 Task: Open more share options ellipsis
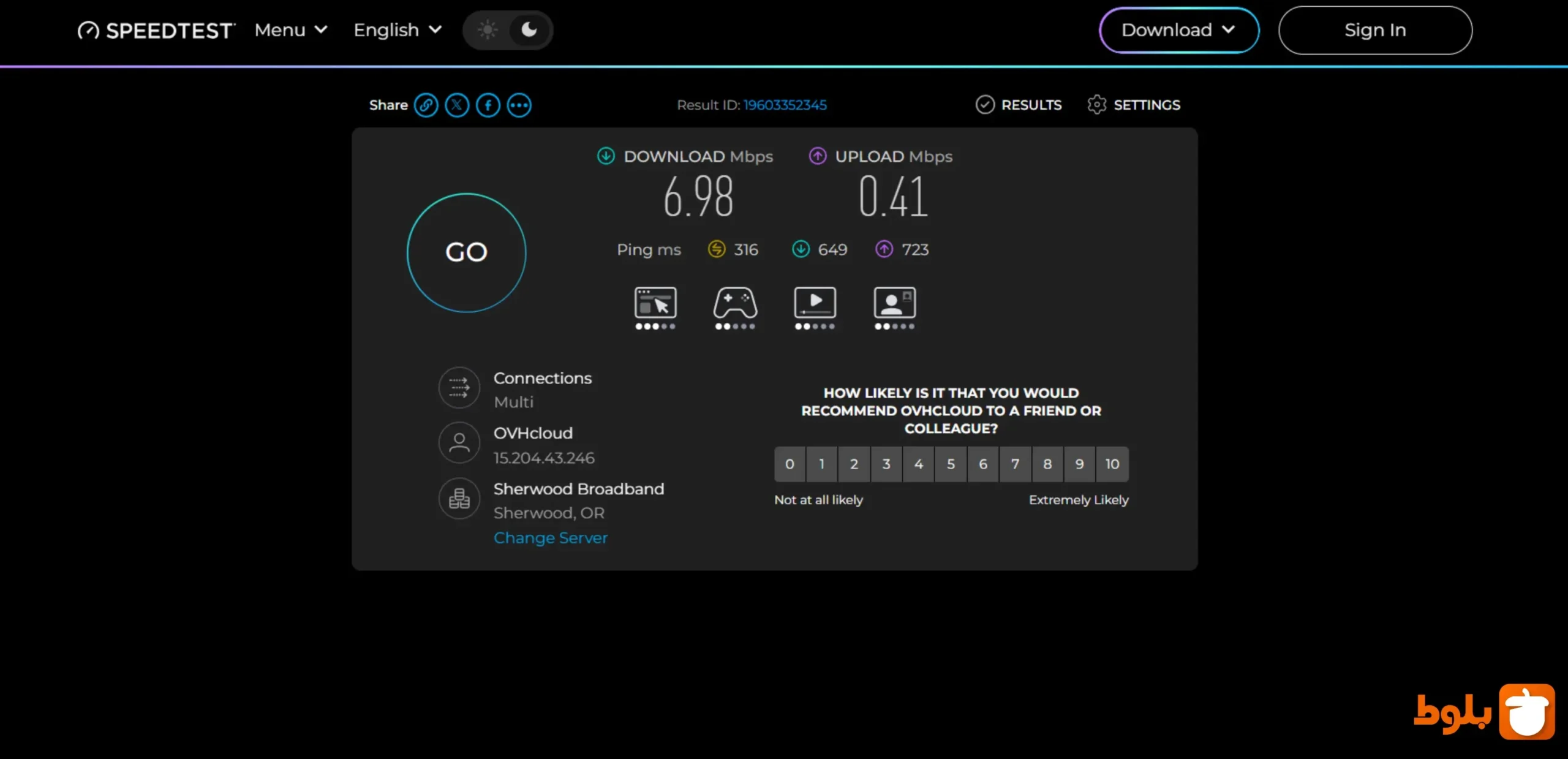(x=519, y=105)
